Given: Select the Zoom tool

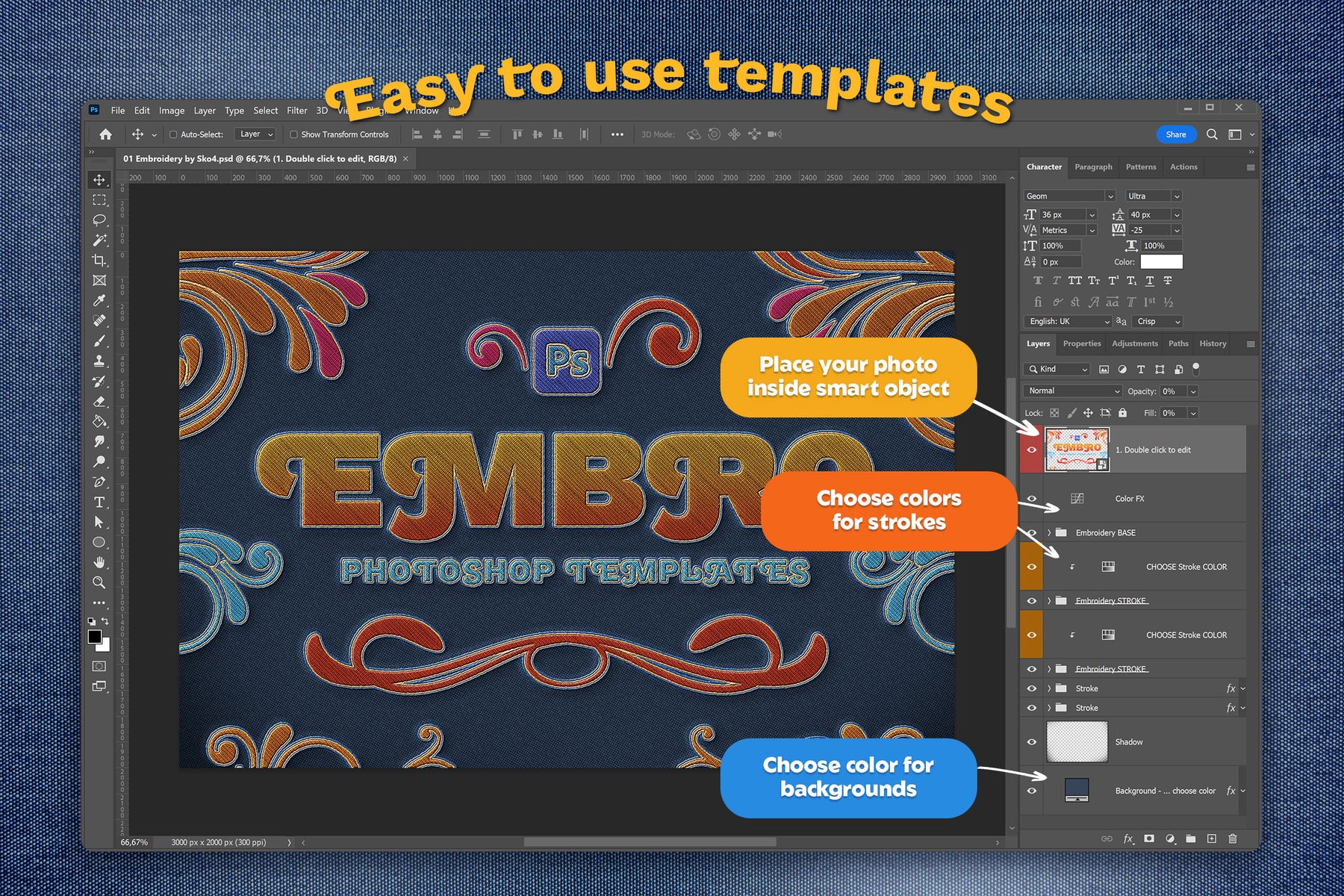Looking at the screenshot, I should 99,582.
